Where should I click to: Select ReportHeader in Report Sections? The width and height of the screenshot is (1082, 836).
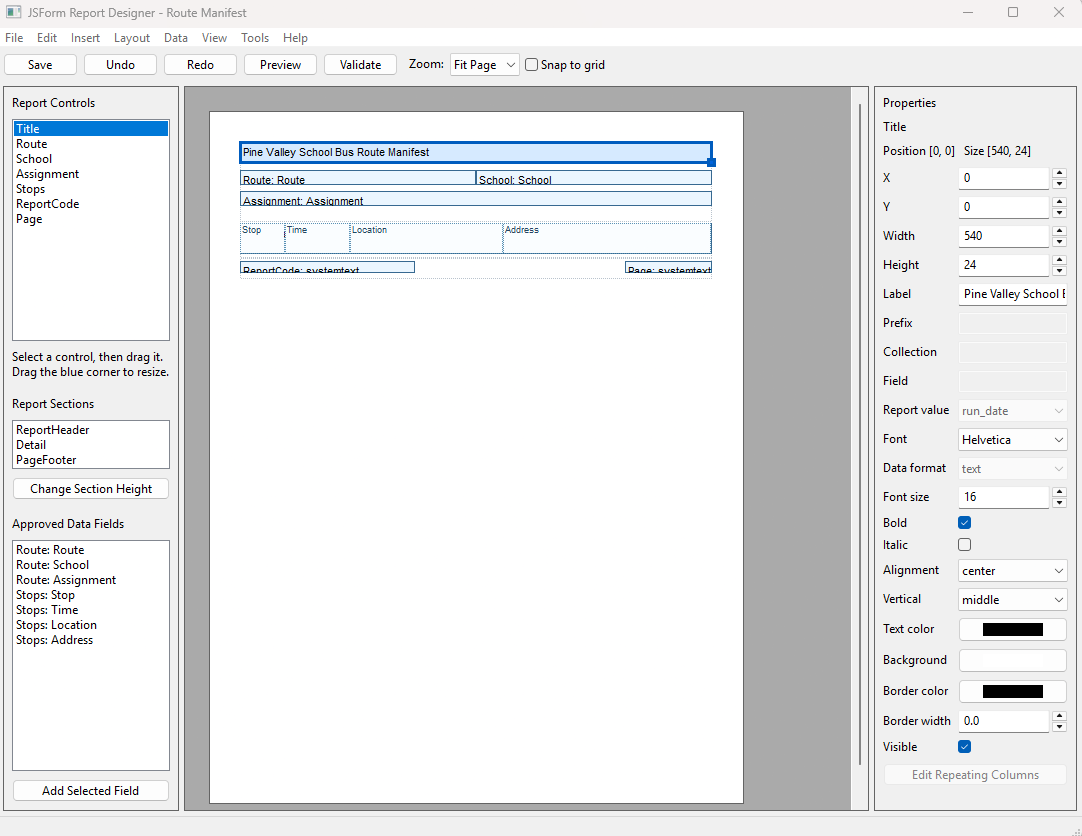tap(90, 430)
